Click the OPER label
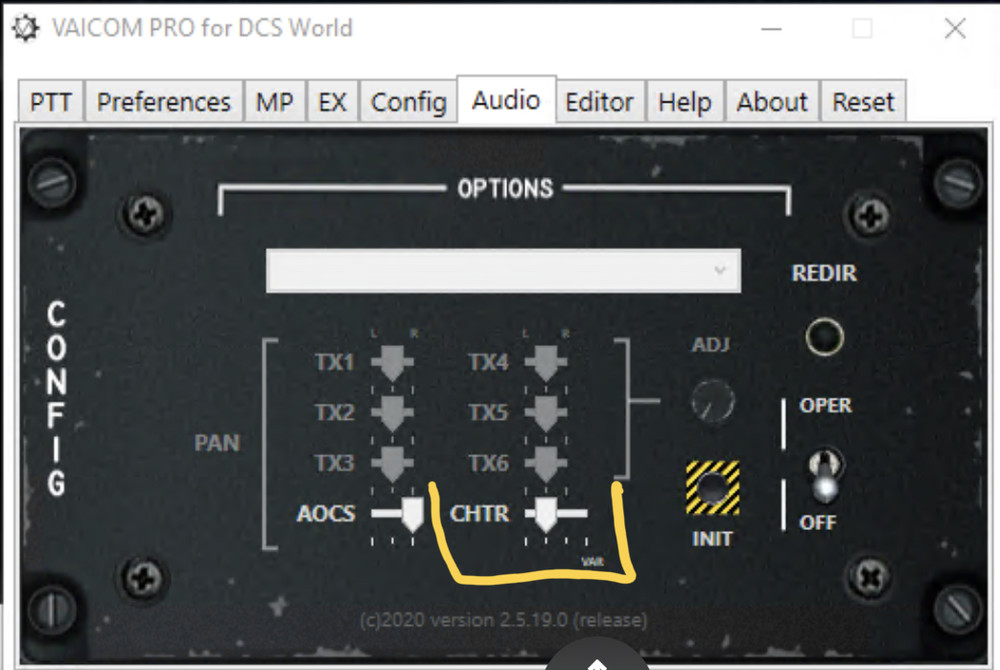 pos(825,405)
